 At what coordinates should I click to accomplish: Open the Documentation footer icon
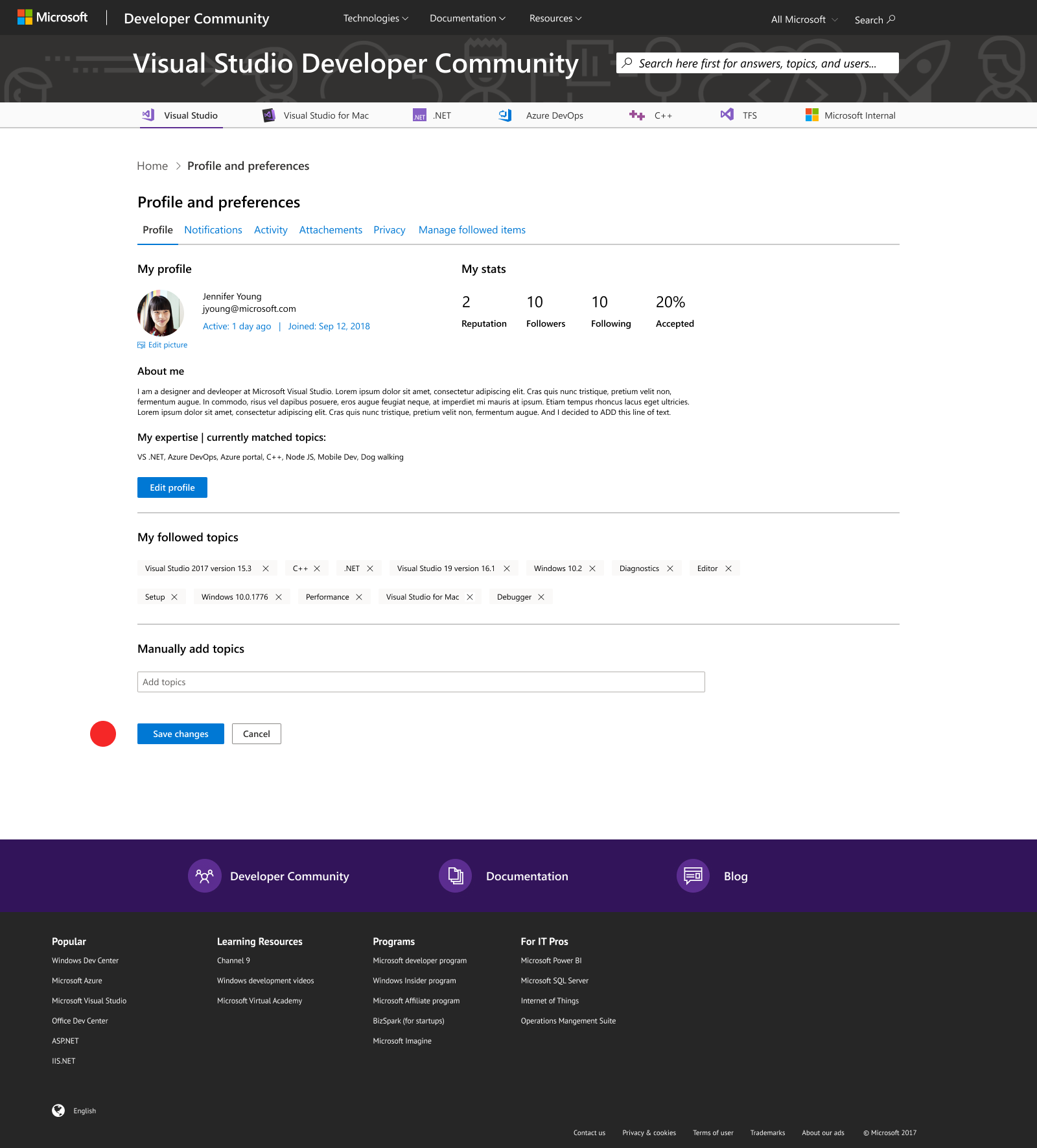(x=456, y=876)
